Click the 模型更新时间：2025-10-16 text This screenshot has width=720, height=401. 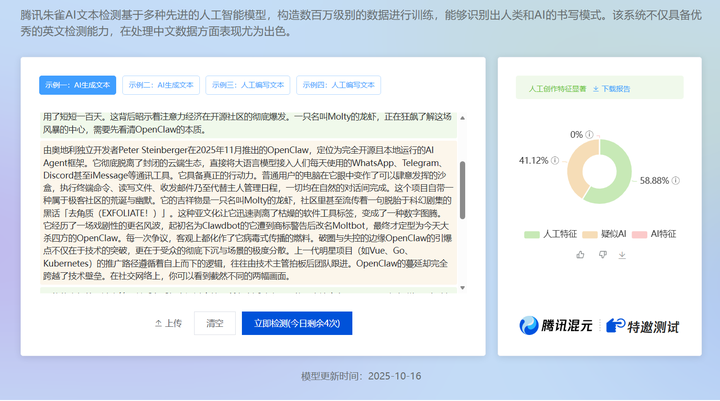pos(361,376)
